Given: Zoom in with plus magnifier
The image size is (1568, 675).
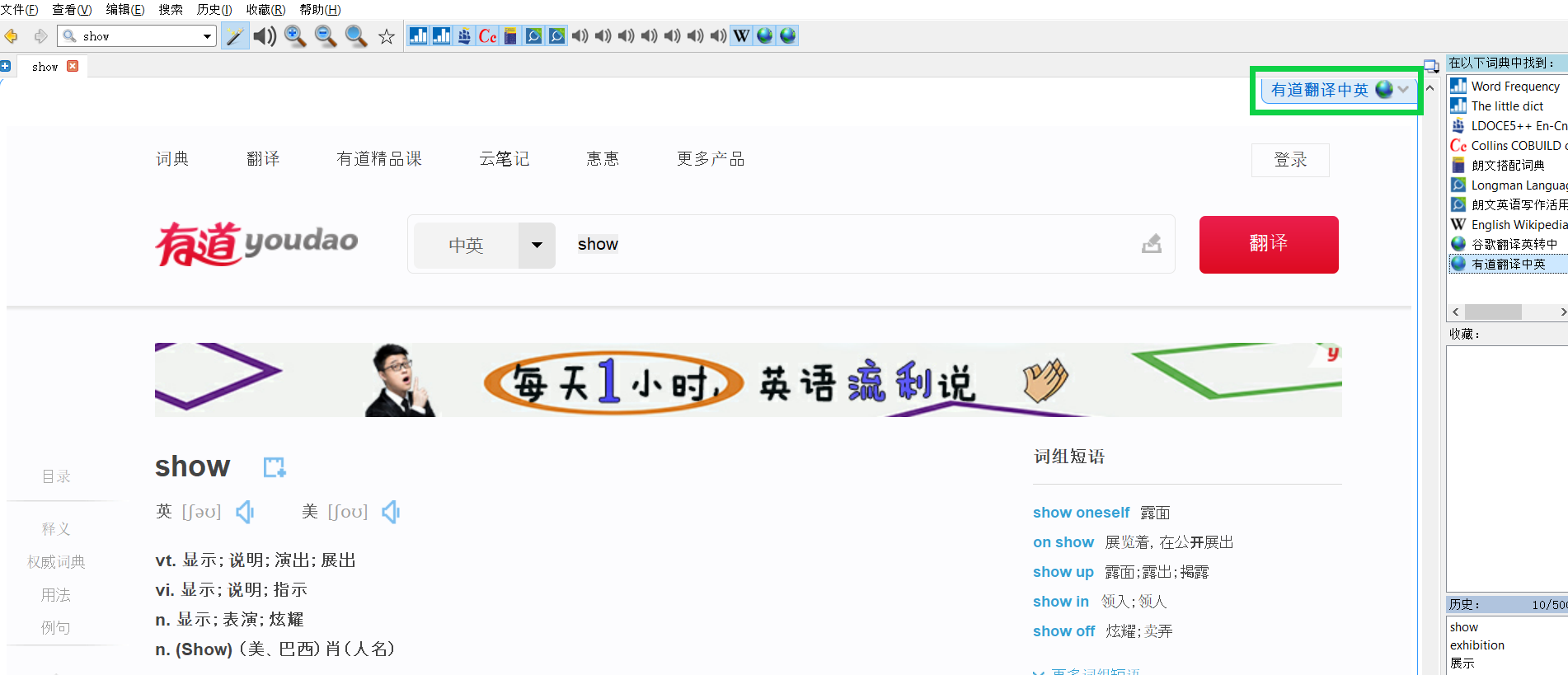Looking at the screenshot, I should (x=295, y=36).
